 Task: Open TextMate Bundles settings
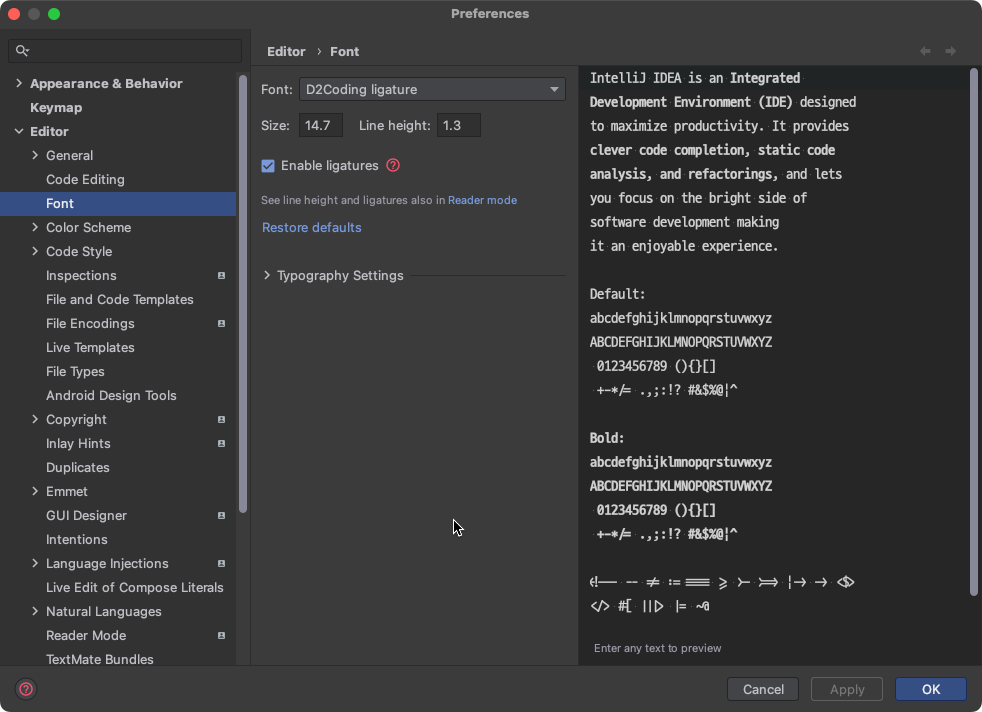coord(100,659)
